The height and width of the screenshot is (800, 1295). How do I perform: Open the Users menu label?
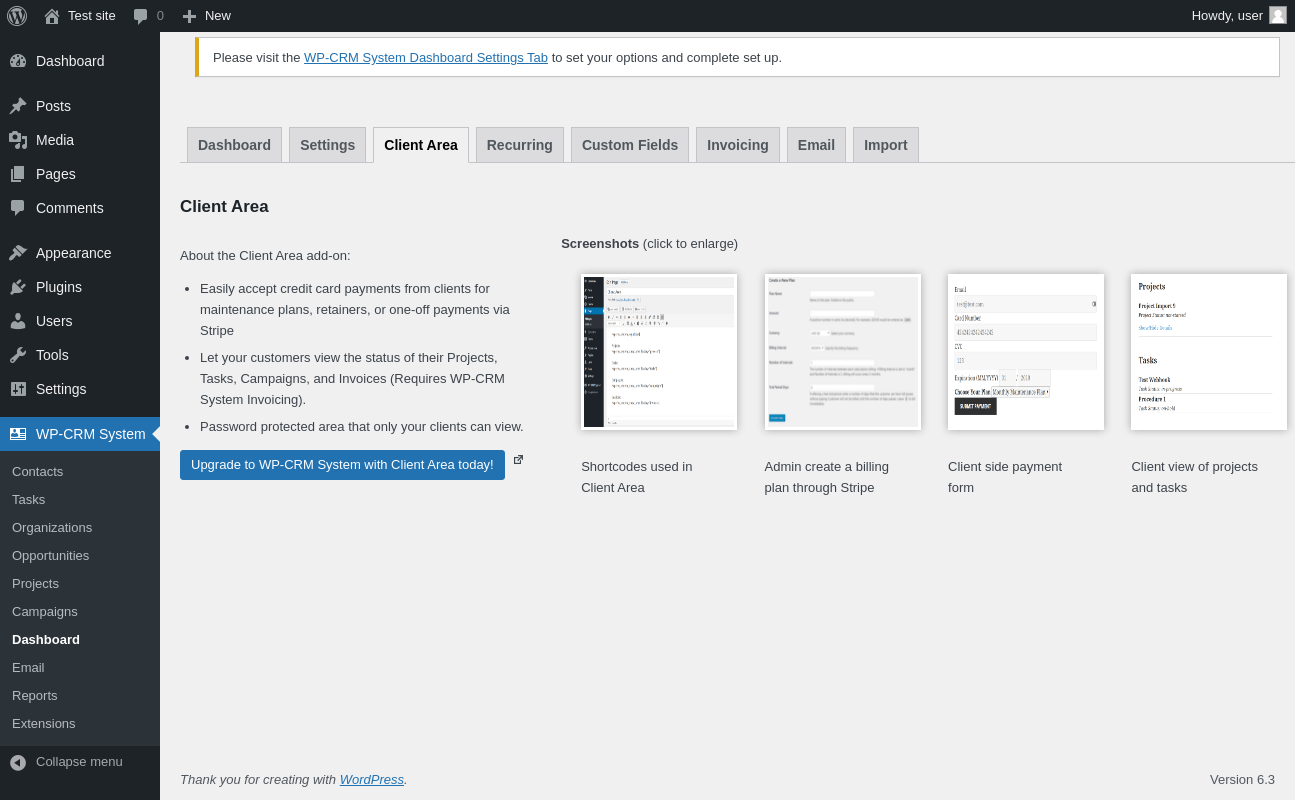point(54,321)
